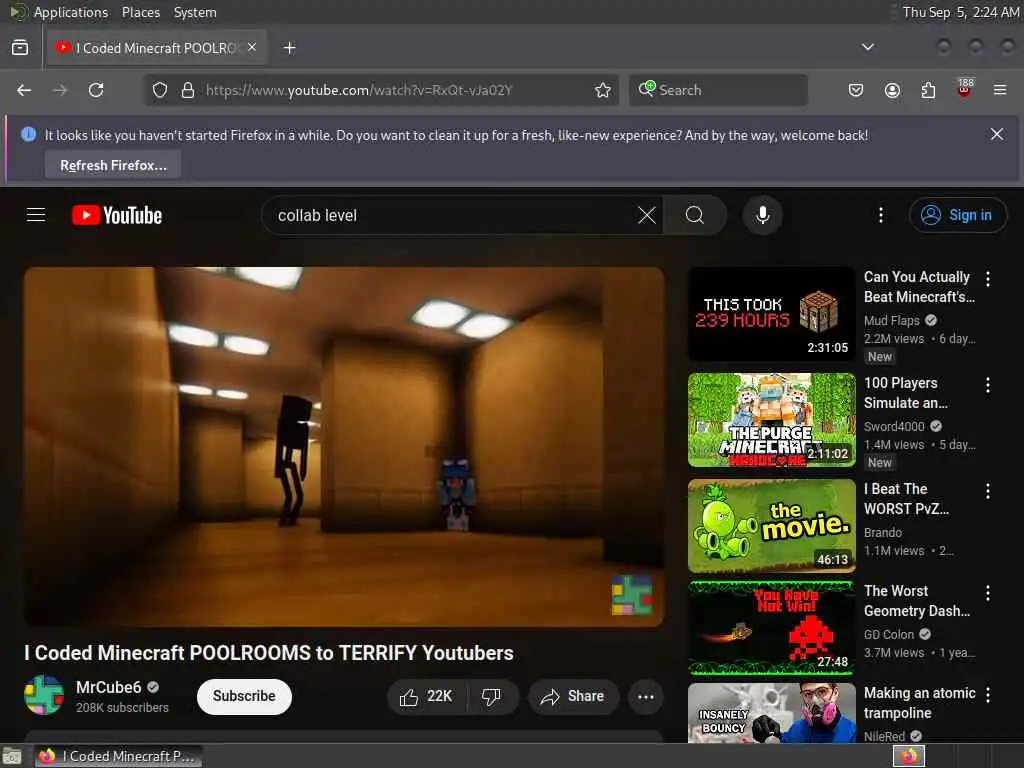Close the I Coded Minecraft tab
The image size is (1024, 768).
(252, 47)
